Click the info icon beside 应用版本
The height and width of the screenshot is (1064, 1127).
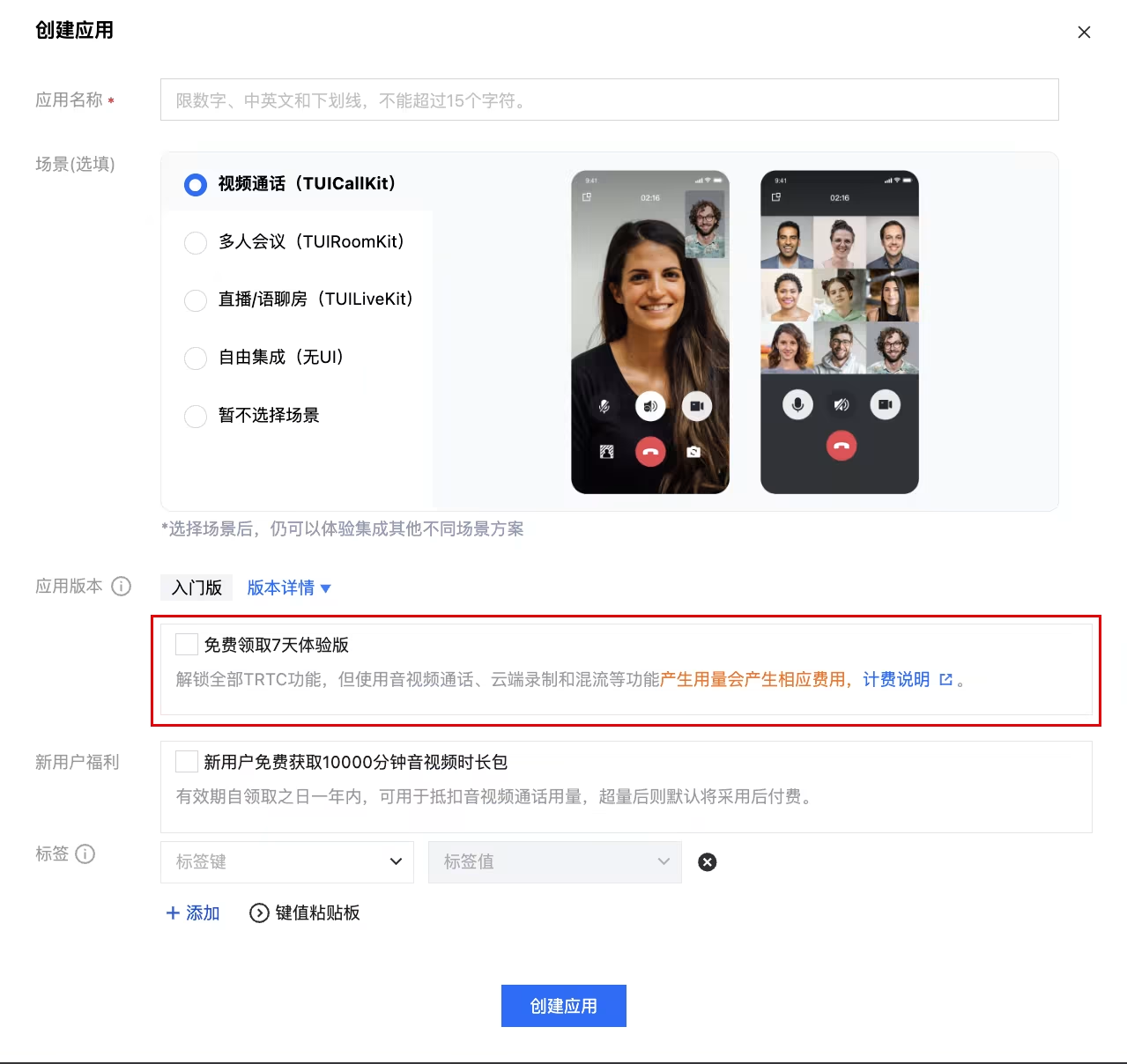tap(122, 587)
